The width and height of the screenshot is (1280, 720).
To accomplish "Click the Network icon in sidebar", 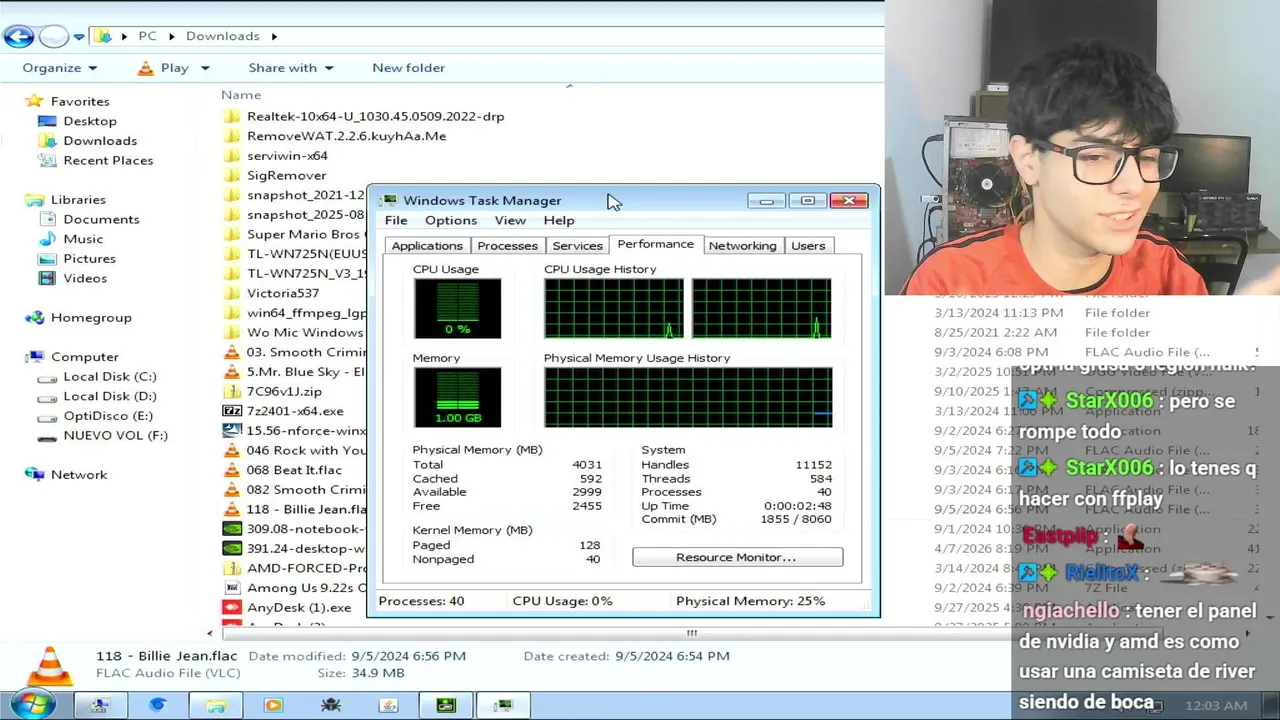I will click(x=35, y=474).
